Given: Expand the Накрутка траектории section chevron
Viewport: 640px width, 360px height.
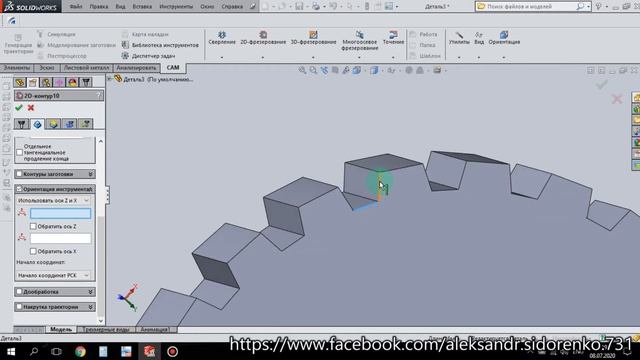Looking at the screenshot, I should click(91, 307).
